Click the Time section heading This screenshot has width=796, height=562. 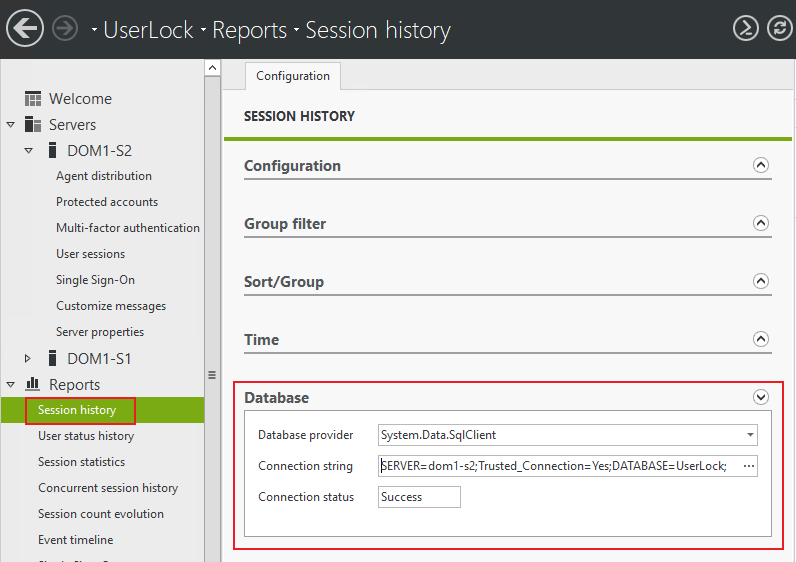261,340
